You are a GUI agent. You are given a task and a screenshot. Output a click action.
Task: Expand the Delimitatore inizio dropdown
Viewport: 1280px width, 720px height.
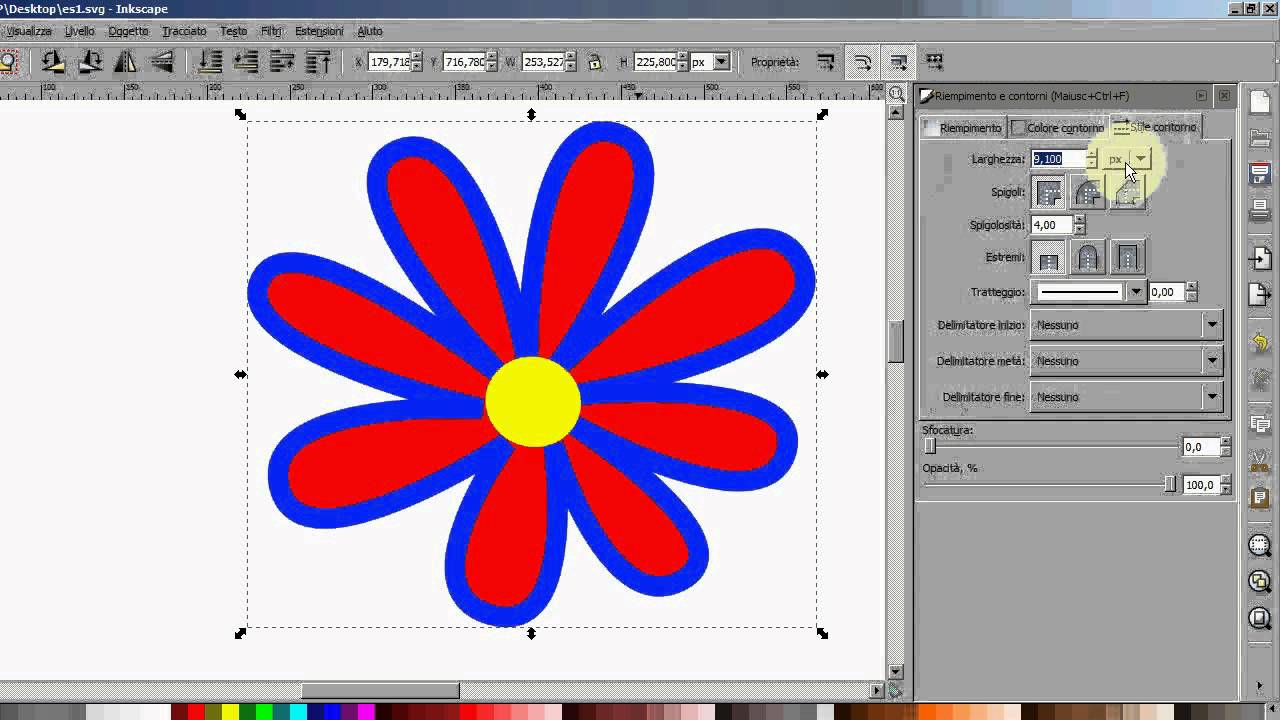coord(1212,325)
